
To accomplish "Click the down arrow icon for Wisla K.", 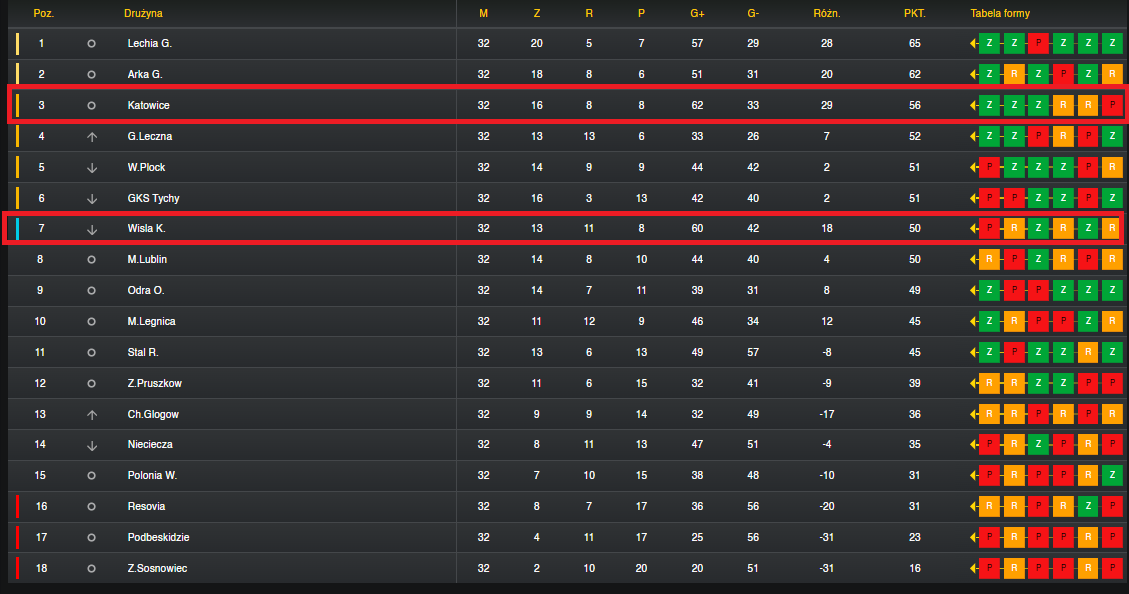I will coord(91,229).
